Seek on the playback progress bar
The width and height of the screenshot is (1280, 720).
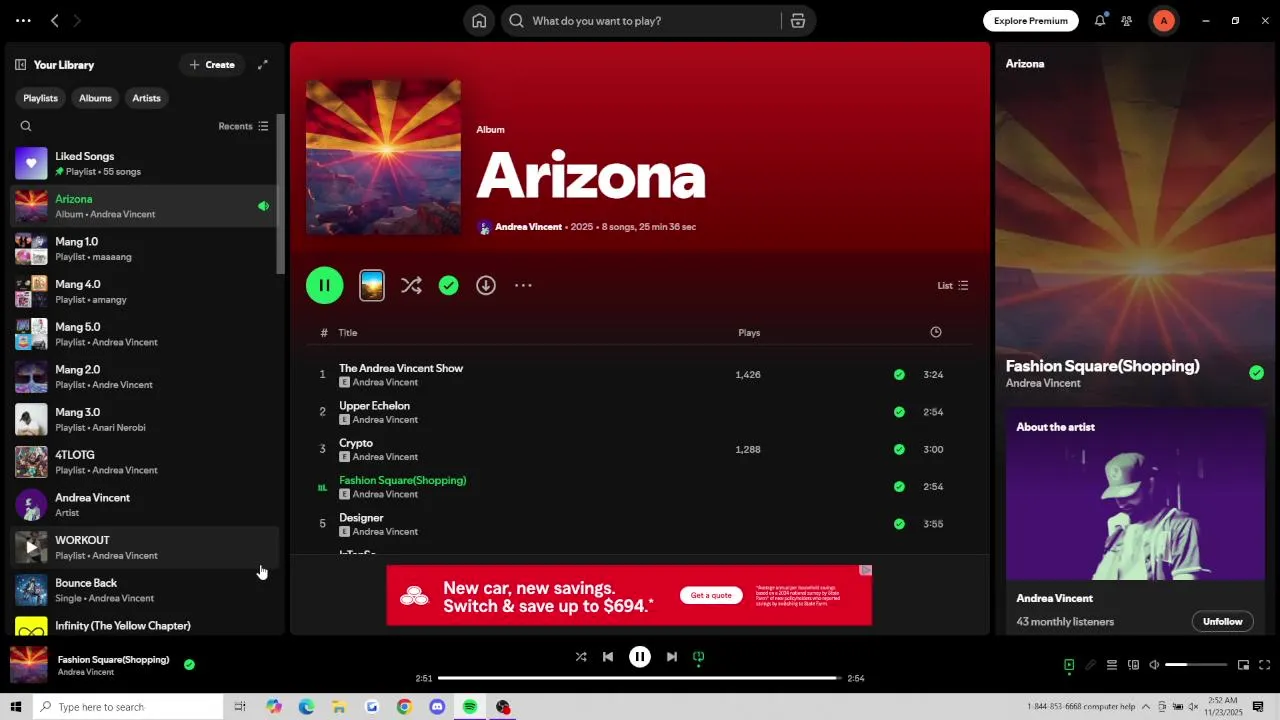[638, 678]
